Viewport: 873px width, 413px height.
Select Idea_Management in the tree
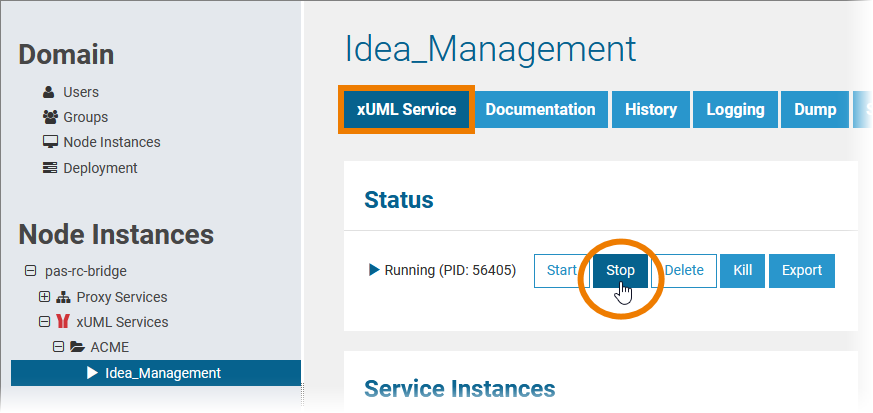pyautogui.click(x=163, y=373)
